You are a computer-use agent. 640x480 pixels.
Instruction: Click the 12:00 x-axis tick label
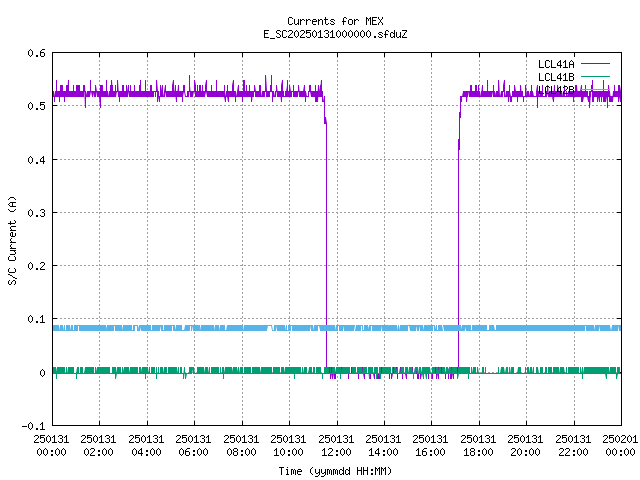click(x=336, y=452)
